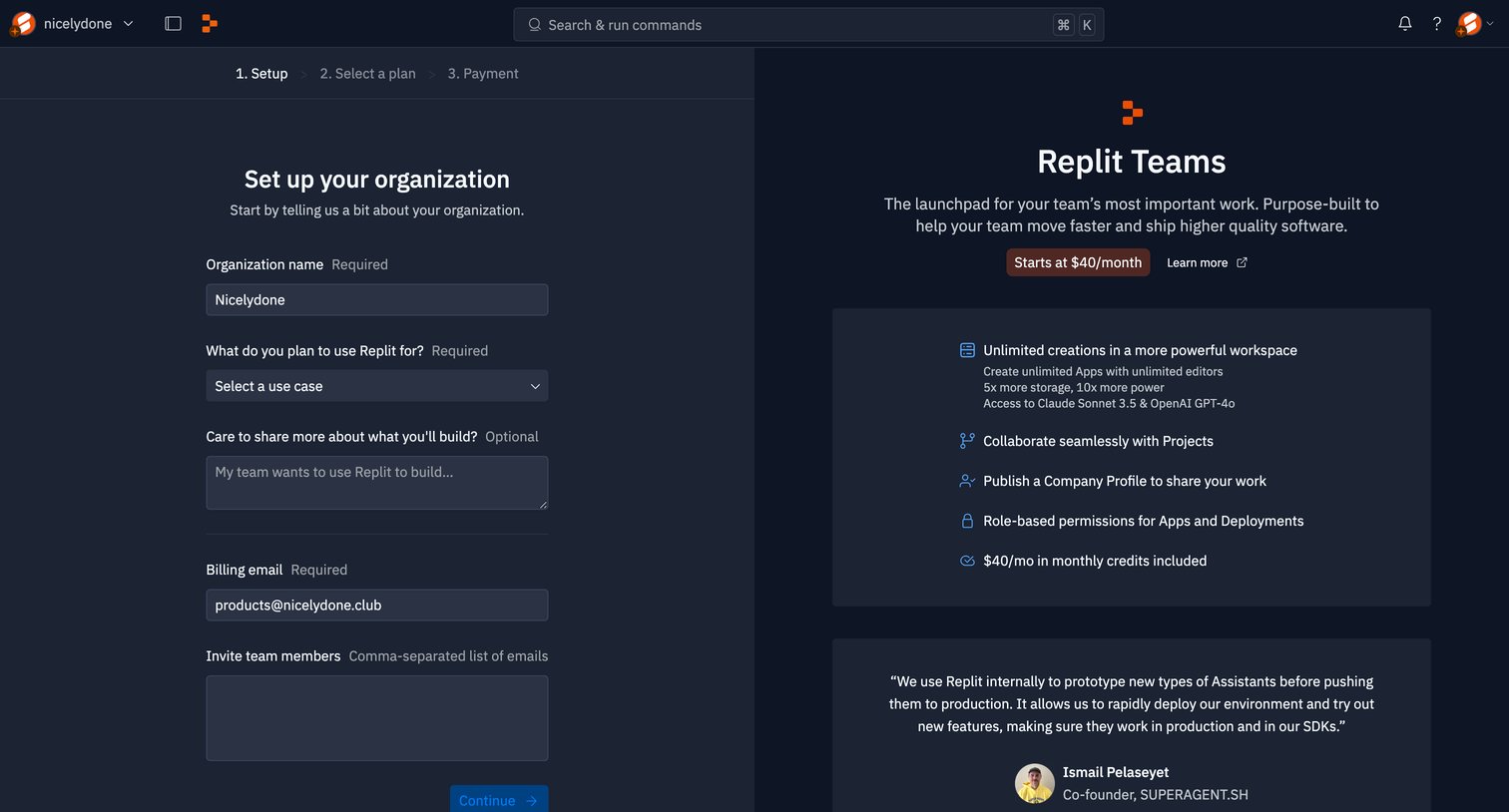Image resolution: width=1509 pixels, height=812 pixels.
Task: Click the nicelydone workspace avatar logo
Action: [23, 24]
